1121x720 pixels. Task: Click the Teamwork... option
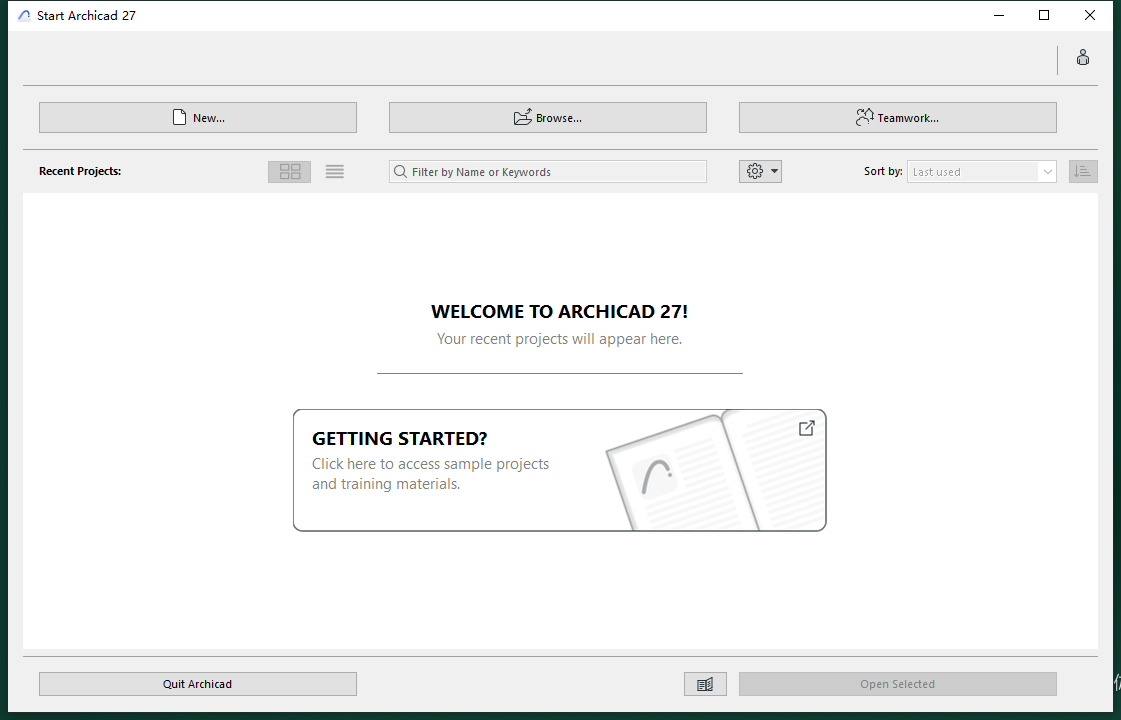[897, 117]
